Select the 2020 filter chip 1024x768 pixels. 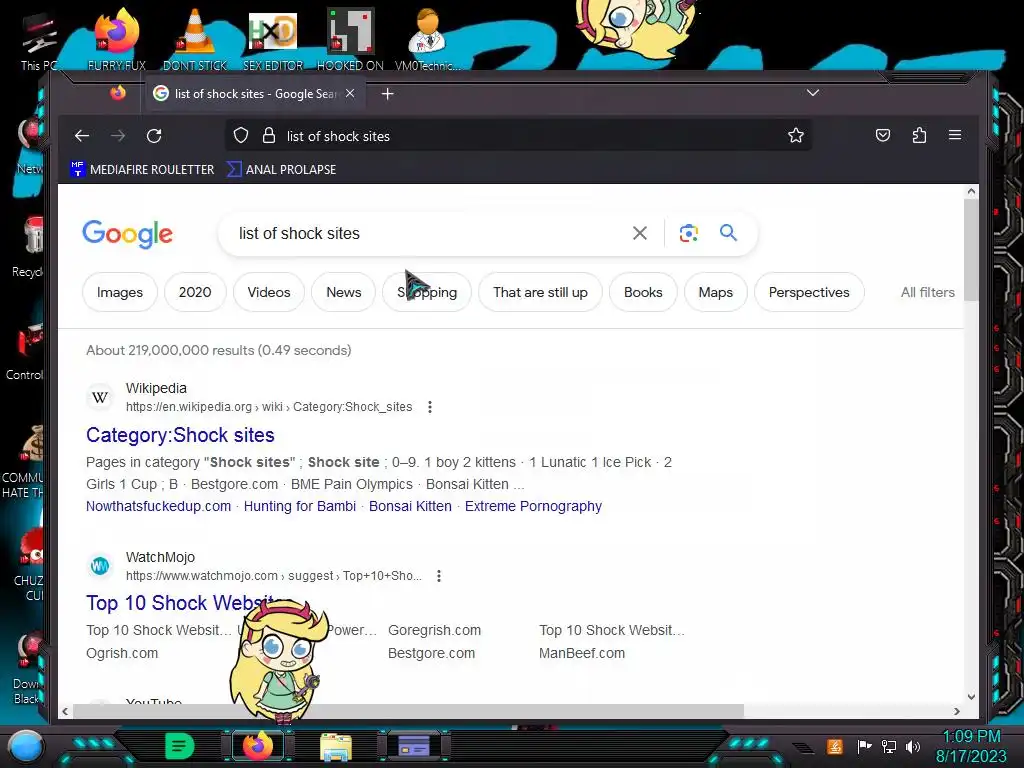(x=195, y=292)
